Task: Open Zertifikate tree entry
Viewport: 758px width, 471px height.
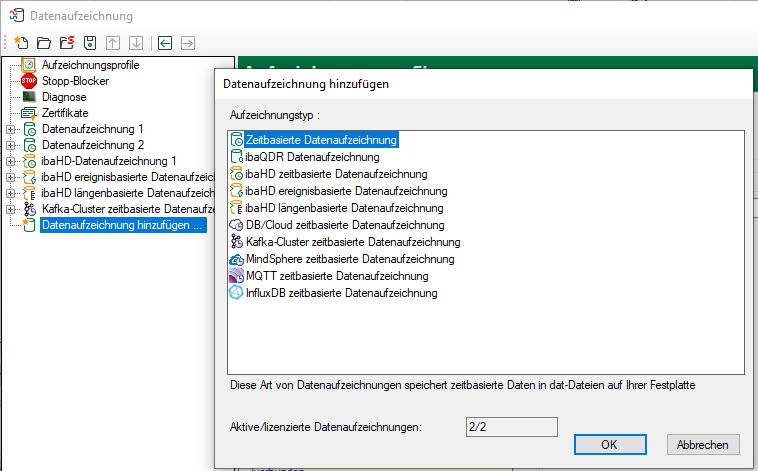Action: [65, 113]
